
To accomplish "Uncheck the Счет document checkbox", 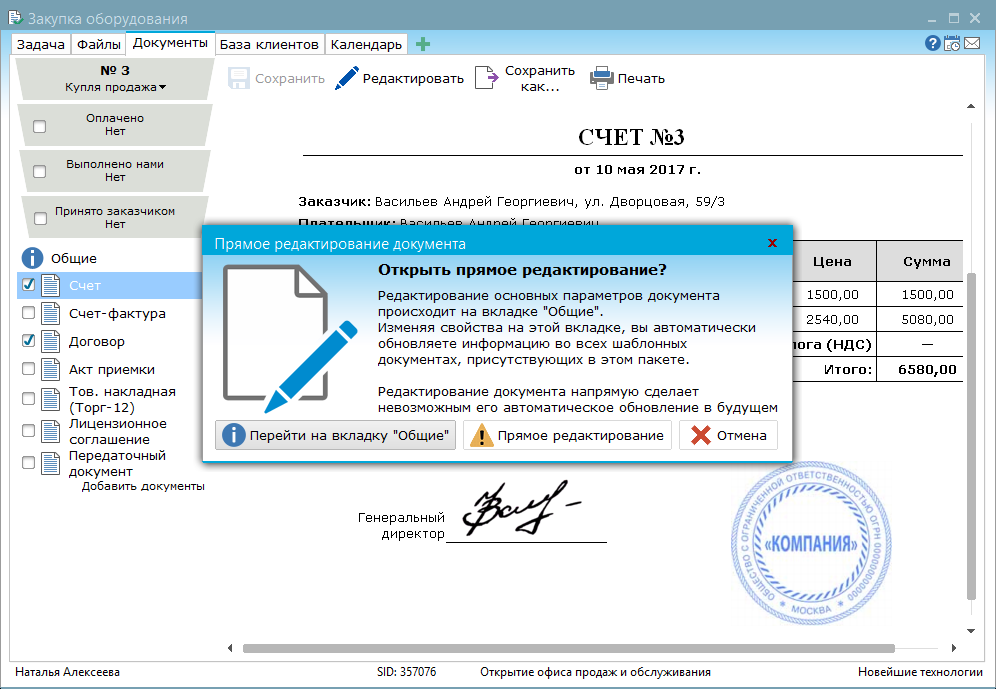I will [29, 284].
